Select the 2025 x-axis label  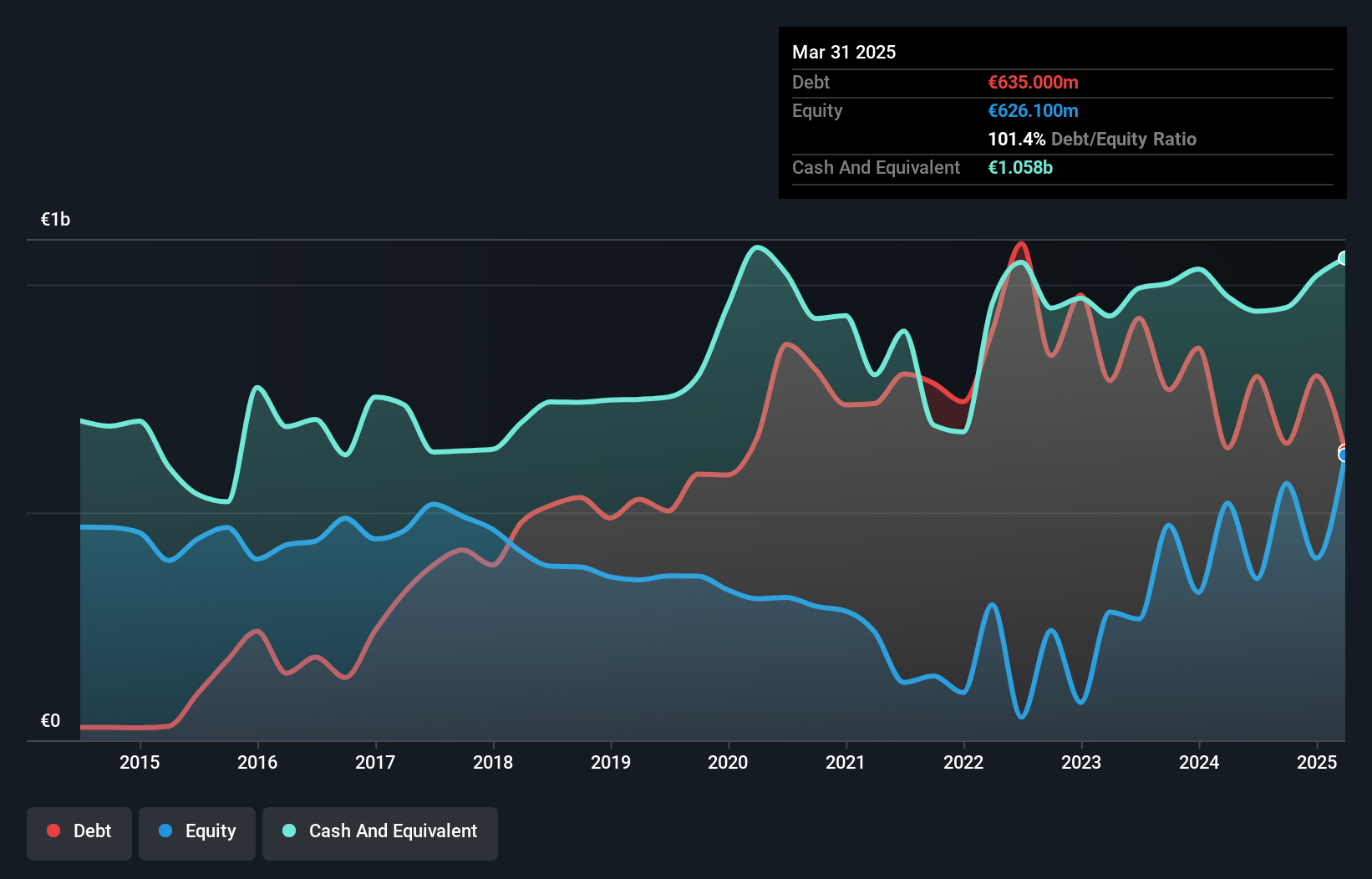1317,762
